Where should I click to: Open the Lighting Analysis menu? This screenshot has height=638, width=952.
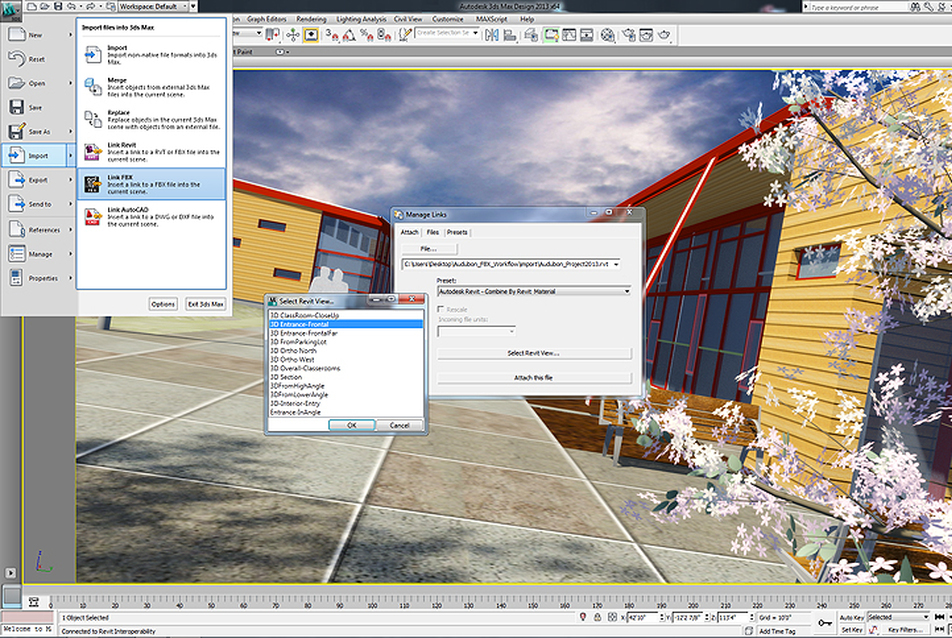pyautogui.click(x=361, y=19)
